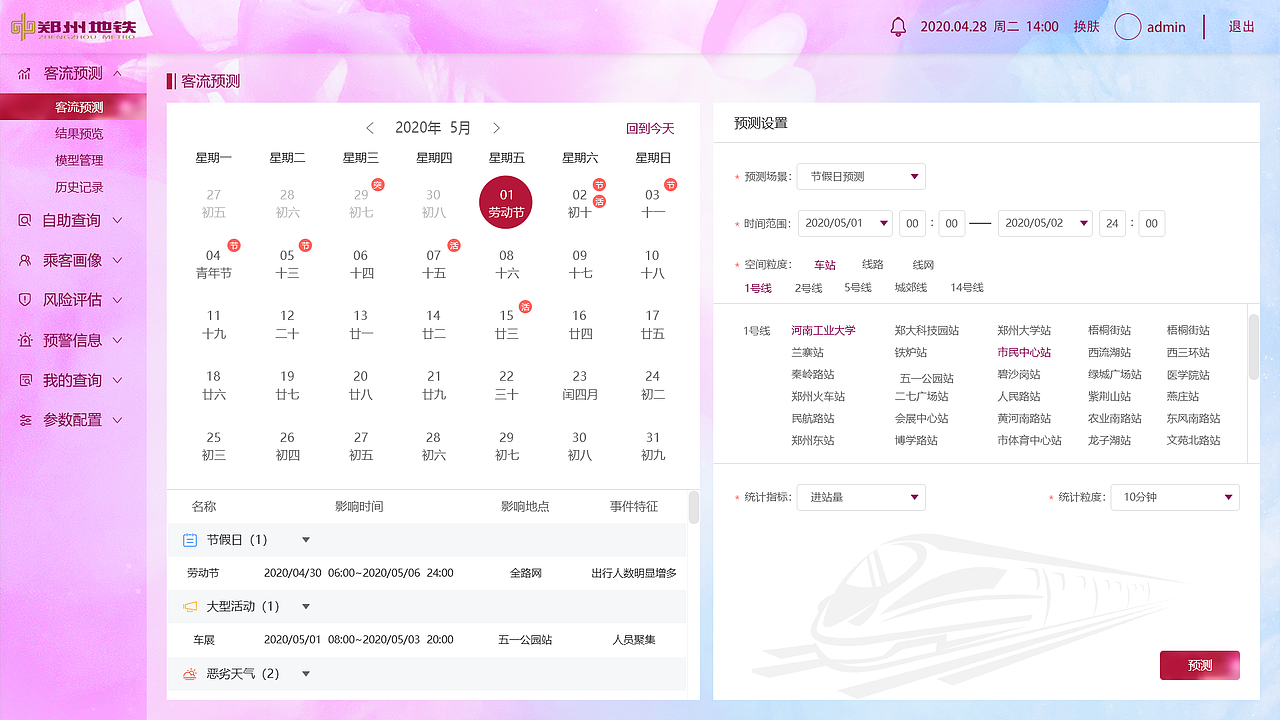Expand the 自助查询 sidebar menu

click(118, 220)
